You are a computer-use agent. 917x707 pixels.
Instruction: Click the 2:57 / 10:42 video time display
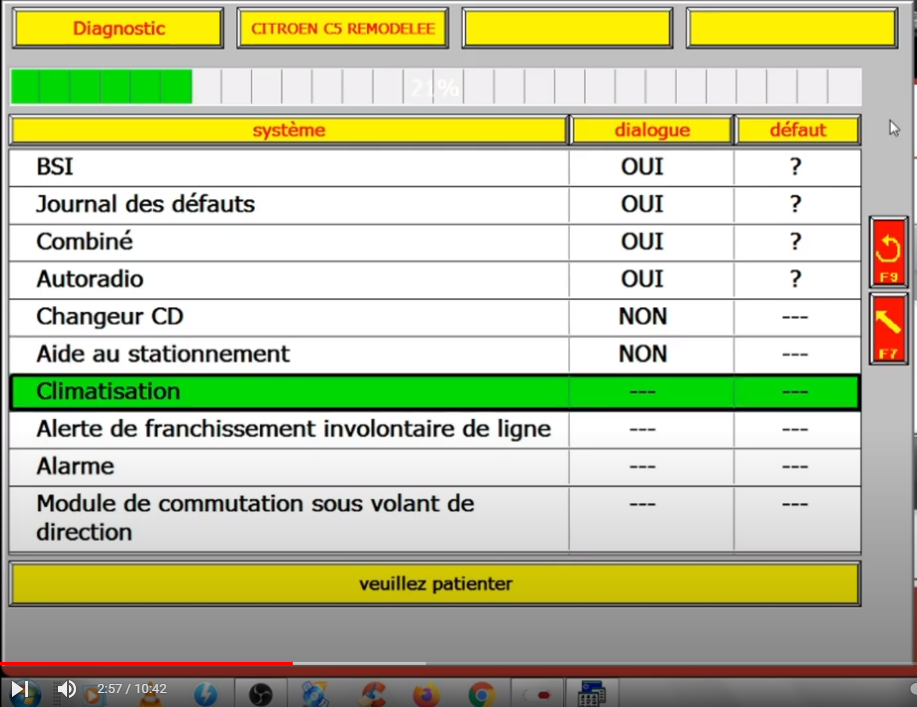click(x=132, y=689)
